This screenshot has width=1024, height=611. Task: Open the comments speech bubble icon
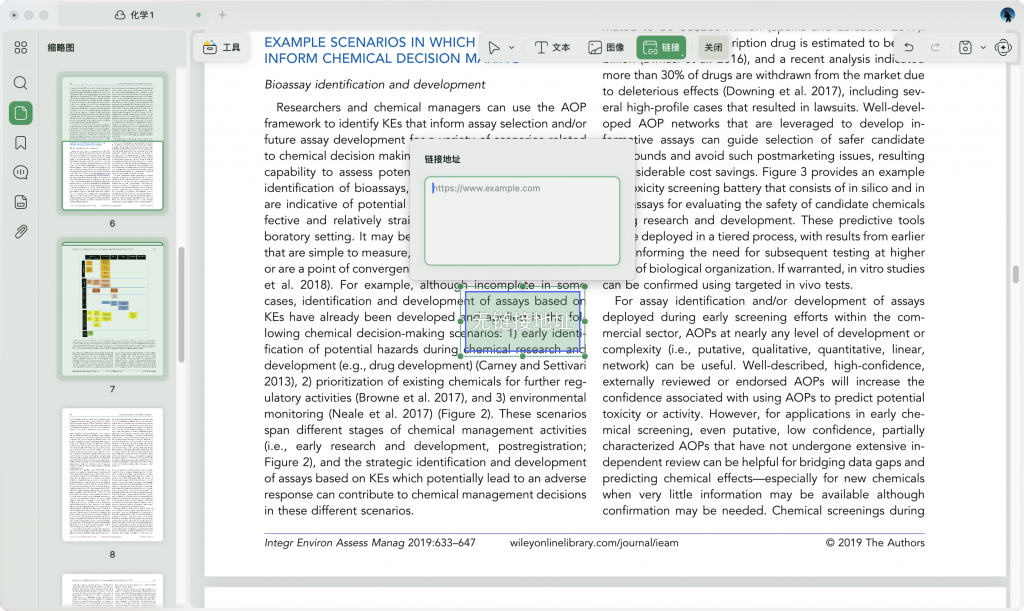point(21,172)
